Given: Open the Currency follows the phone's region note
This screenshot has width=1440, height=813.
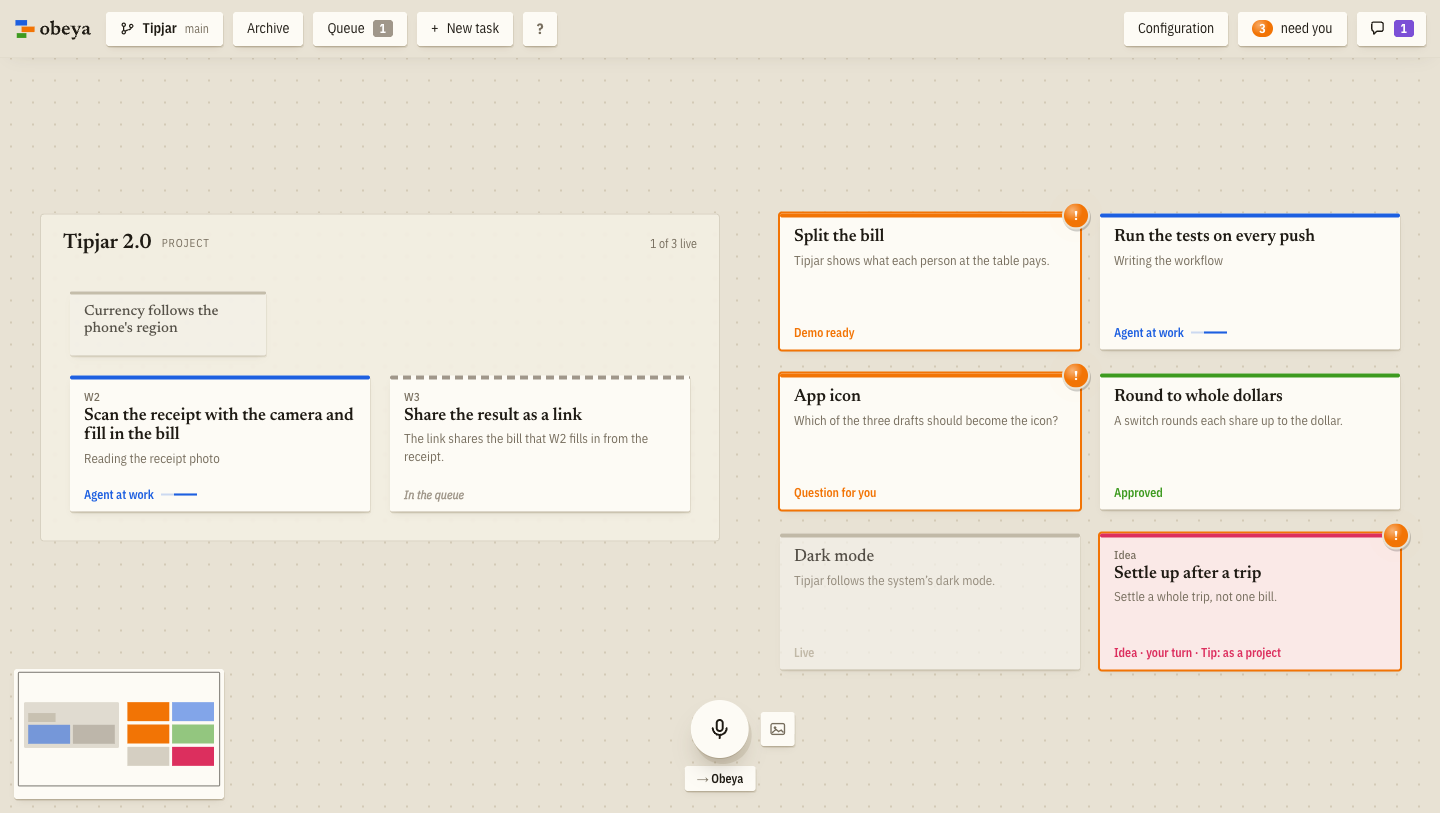Looking at the screenshot, I should (x=168, y=323).
